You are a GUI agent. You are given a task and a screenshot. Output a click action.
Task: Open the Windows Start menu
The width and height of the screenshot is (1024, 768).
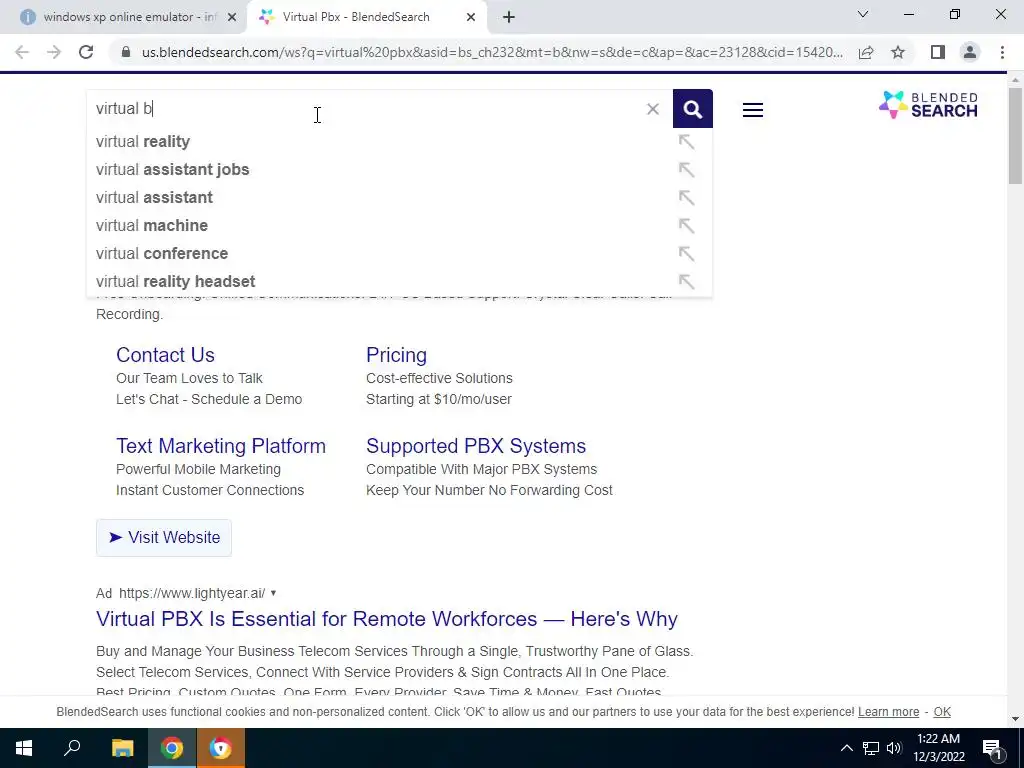(x=24, y=748)
